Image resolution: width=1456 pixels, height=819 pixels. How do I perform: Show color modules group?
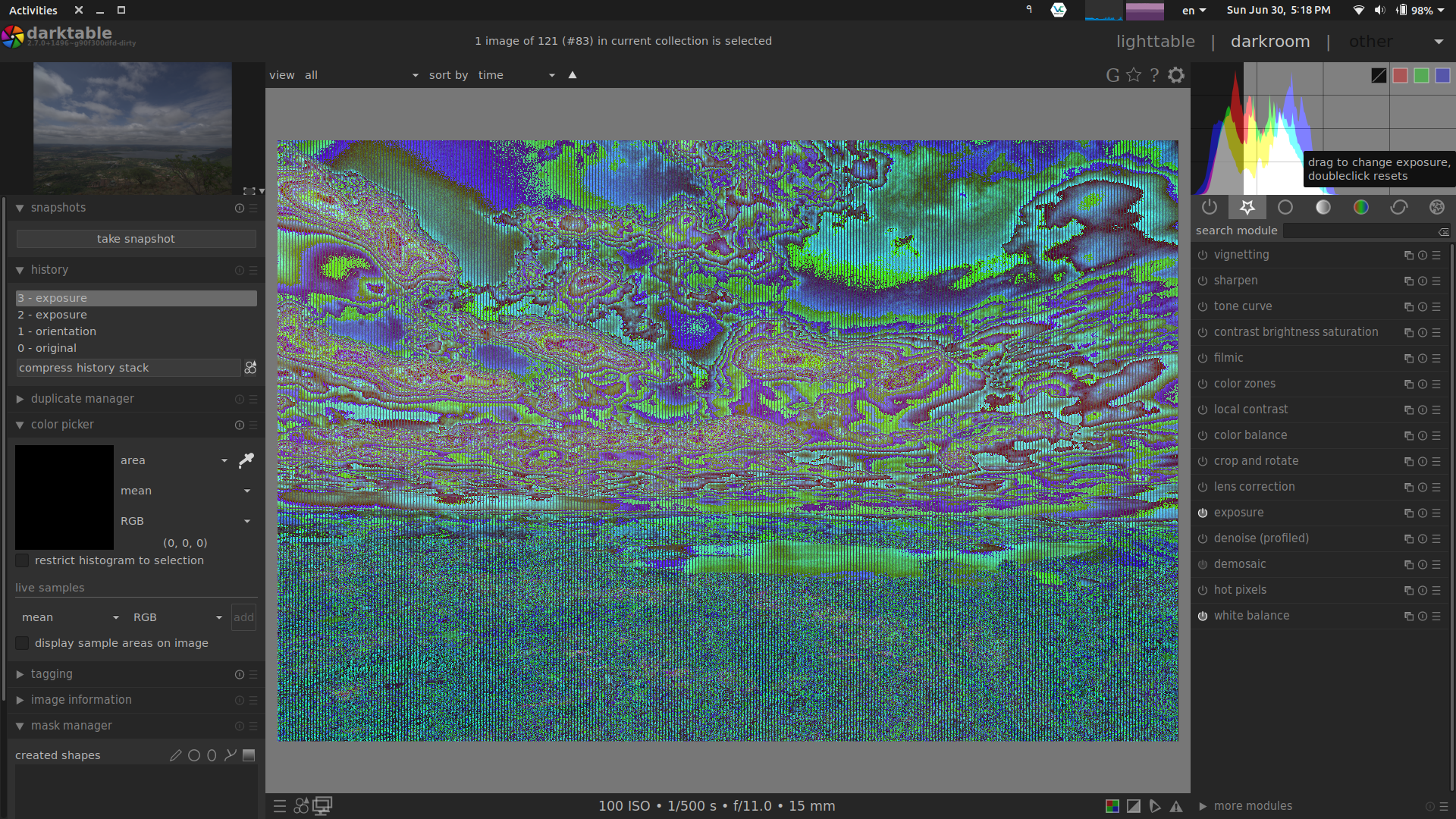tap(1361, 207)
